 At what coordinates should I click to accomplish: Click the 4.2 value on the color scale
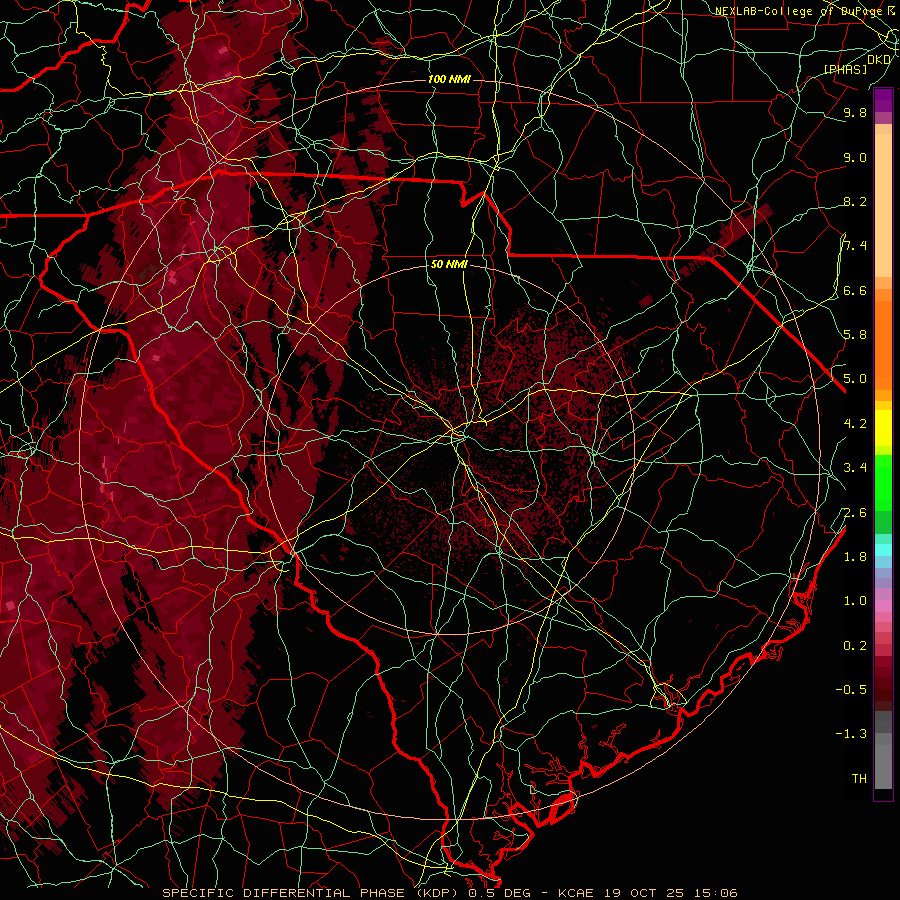pos(855,424)
